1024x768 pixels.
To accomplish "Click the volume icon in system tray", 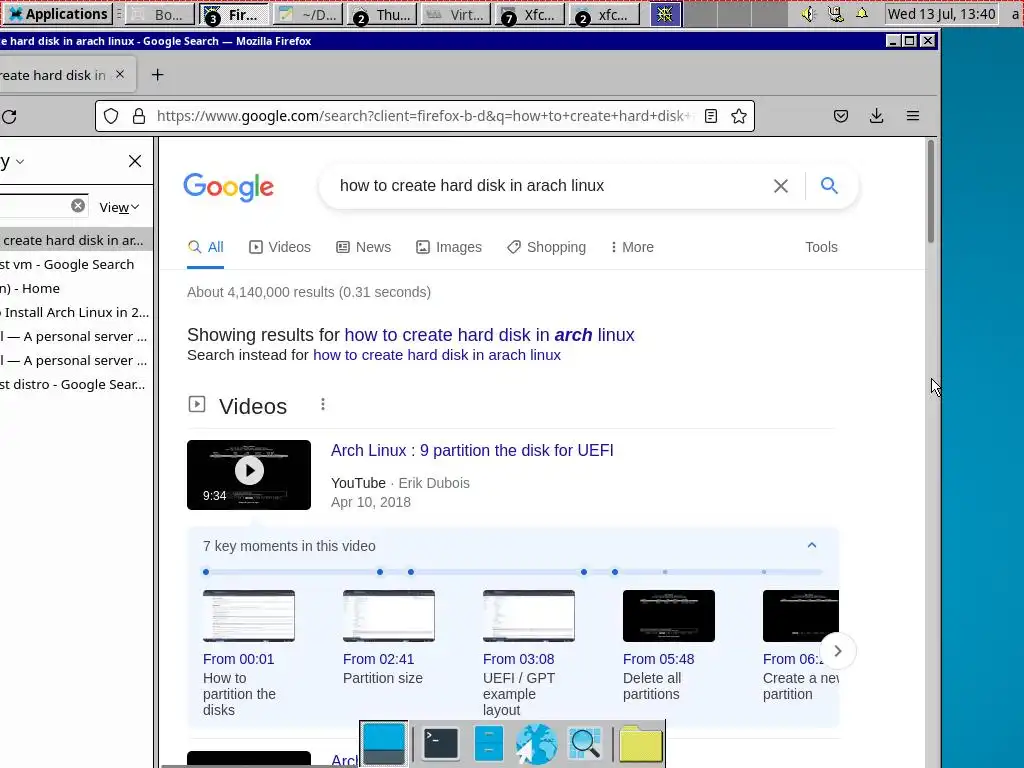I will click(808, 14).
